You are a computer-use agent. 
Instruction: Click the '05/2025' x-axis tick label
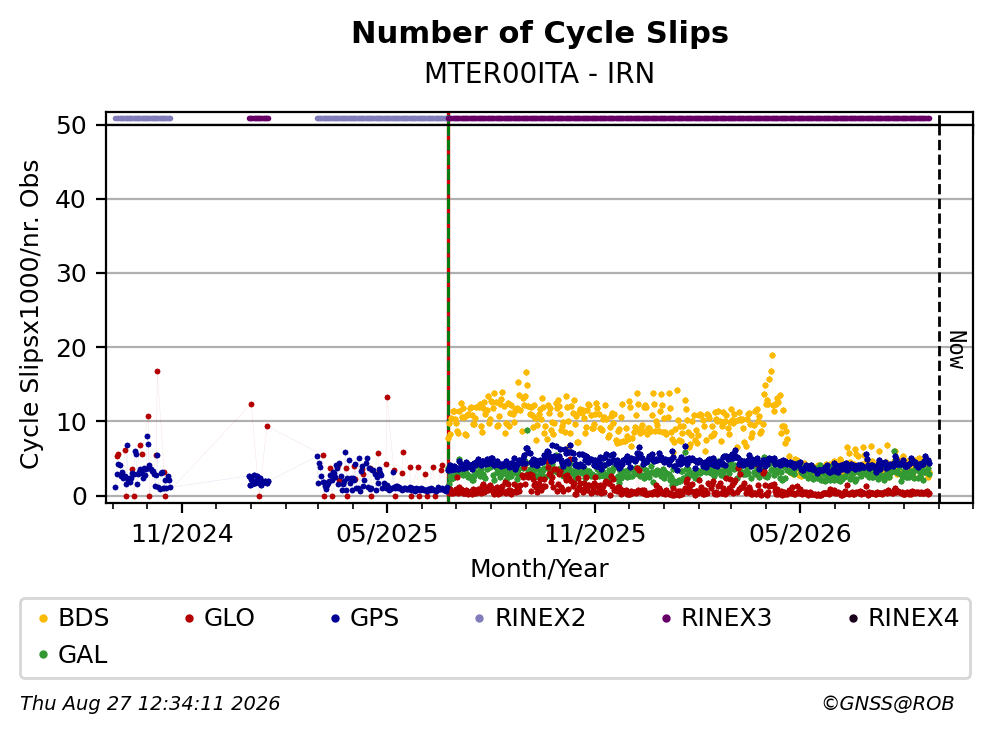(x=387, y=535)
